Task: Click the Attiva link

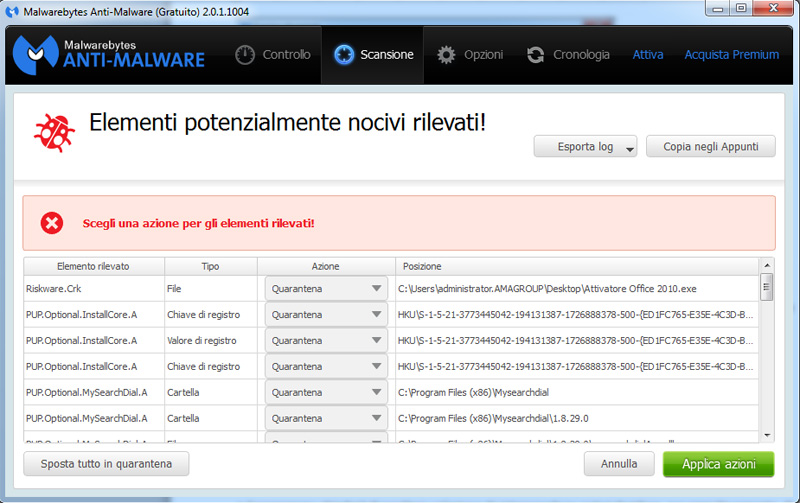Action: (648, 55)
